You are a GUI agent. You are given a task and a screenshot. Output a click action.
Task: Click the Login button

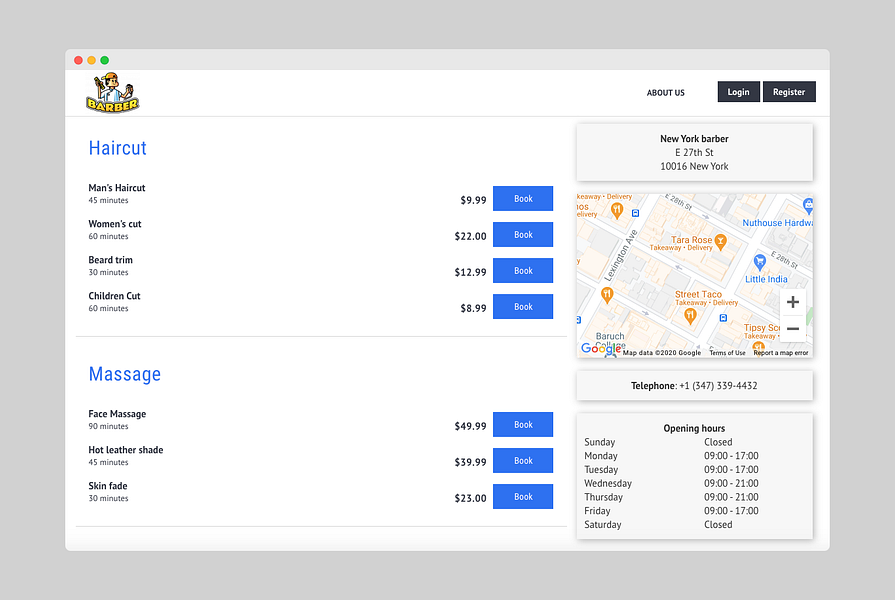[x=738, y=92]
